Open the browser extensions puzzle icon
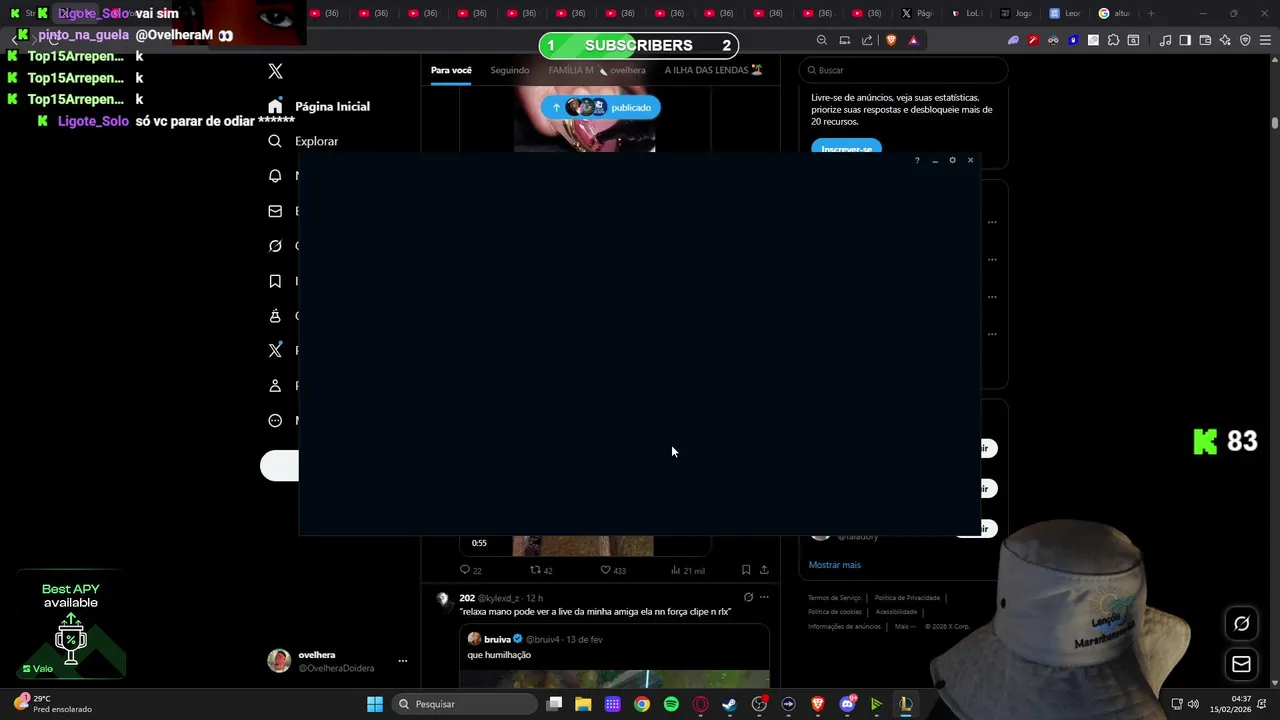Image resolution: width=1280 pixels, height=720 pixels. (1113, 40)
